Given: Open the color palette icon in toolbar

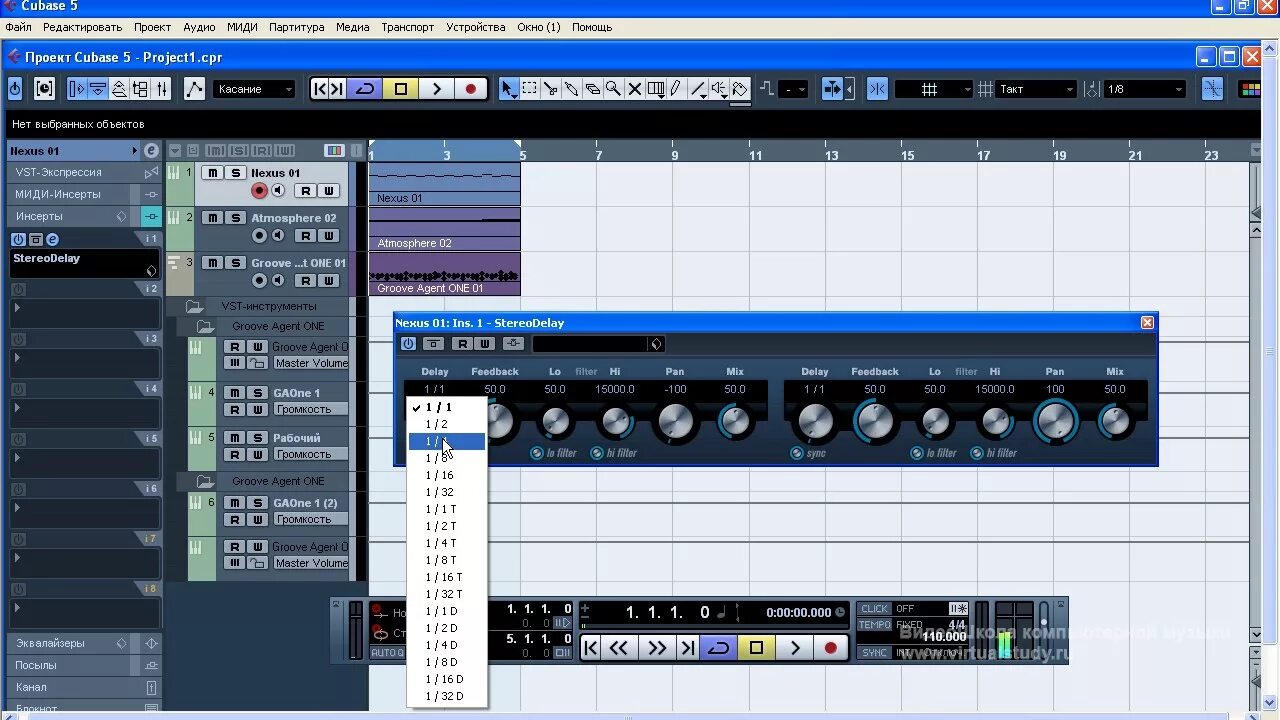Looking at the screenshot, I should coord(1250,89).
